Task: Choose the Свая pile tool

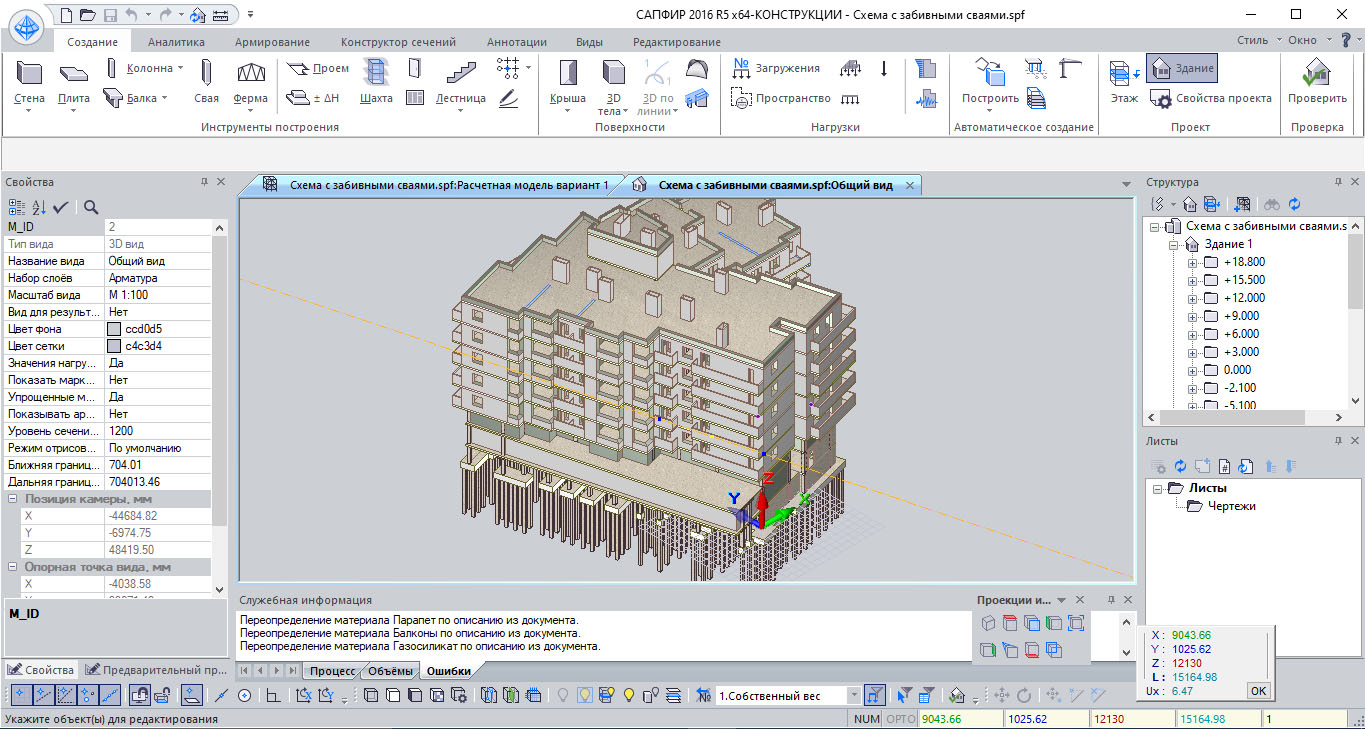Action: pyautogui.click(x=206, y=82)
